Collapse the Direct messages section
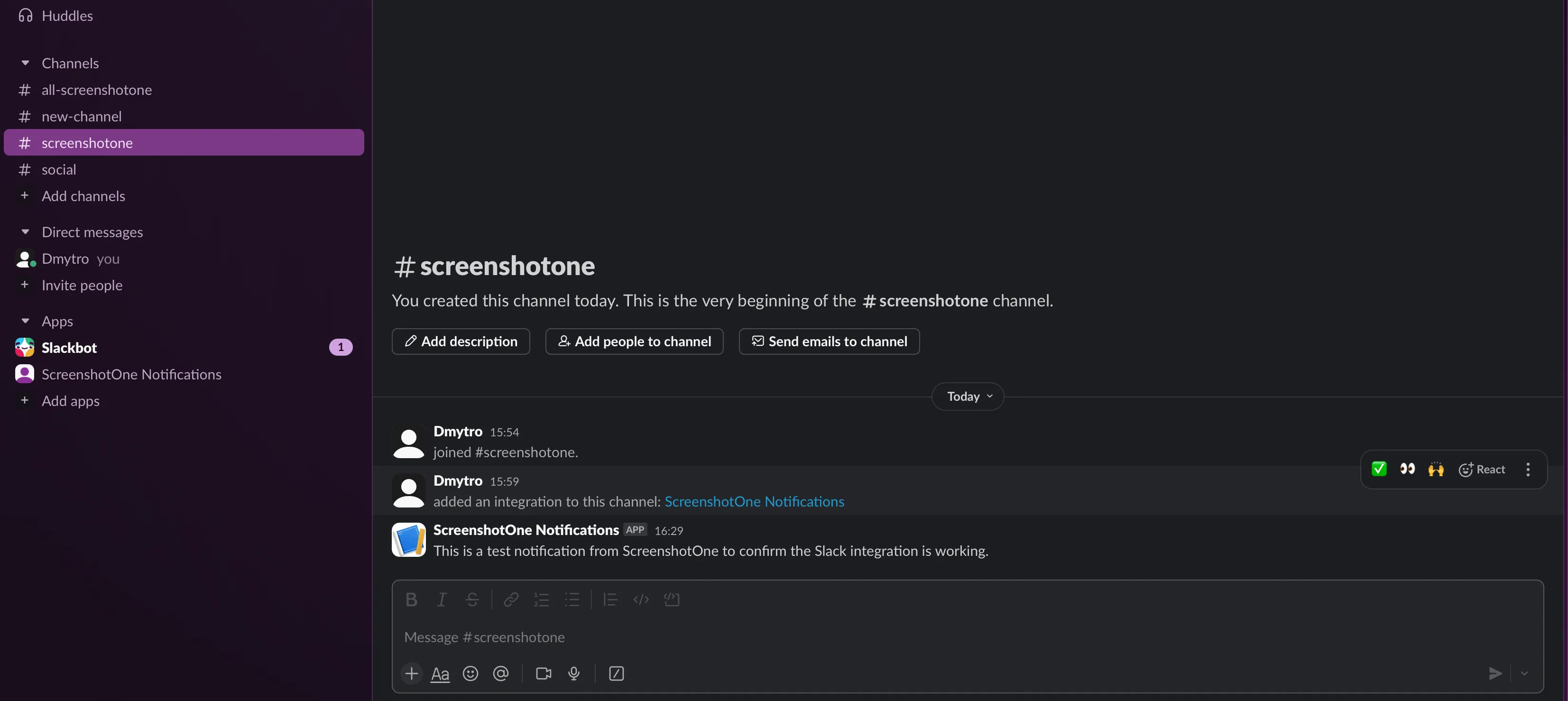This screenshot has width=1568, height=701. (25, 232)
